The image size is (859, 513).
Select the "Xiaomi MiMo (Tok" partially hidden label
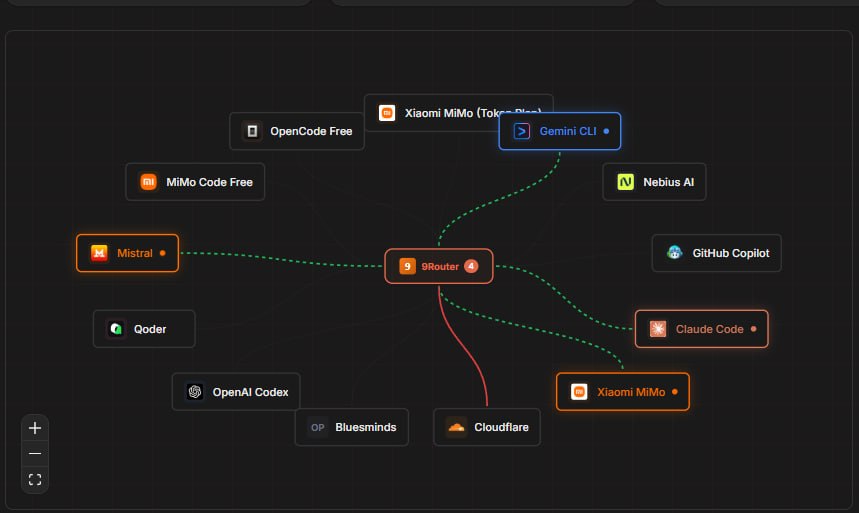451,113
